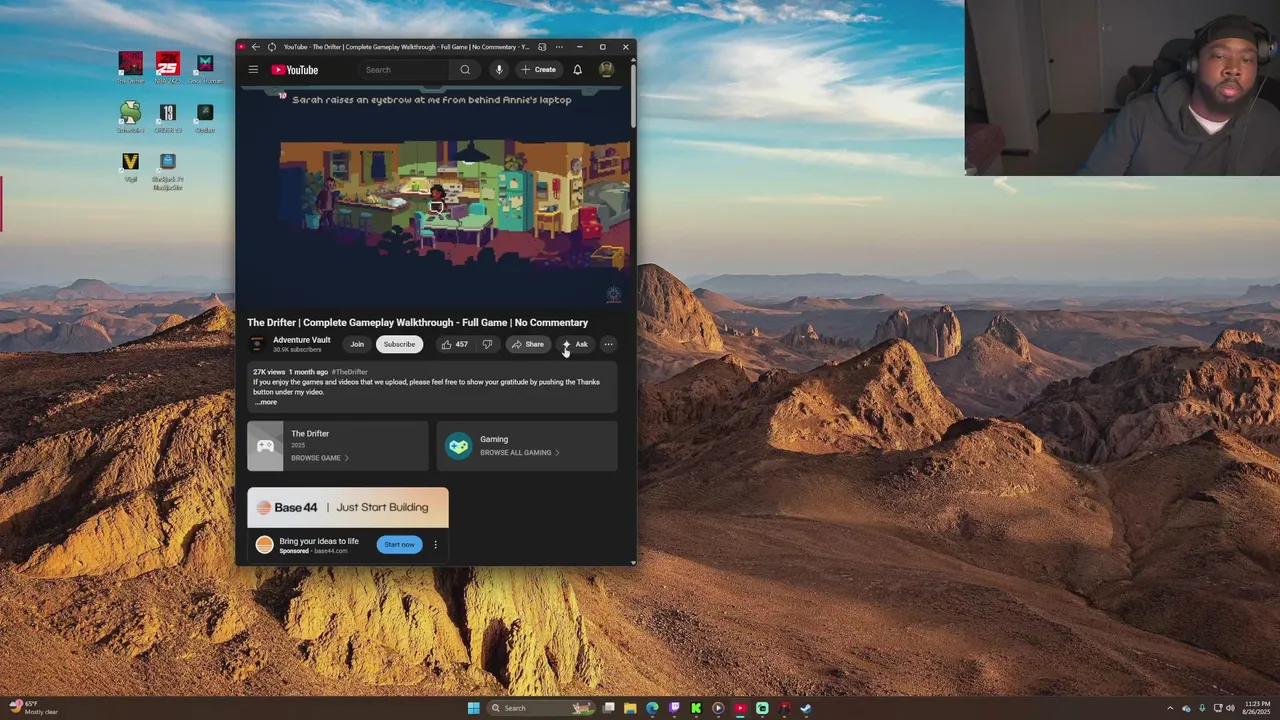Open The Drifter Browse Game card
1280x720 pixels.
(338, 446)
